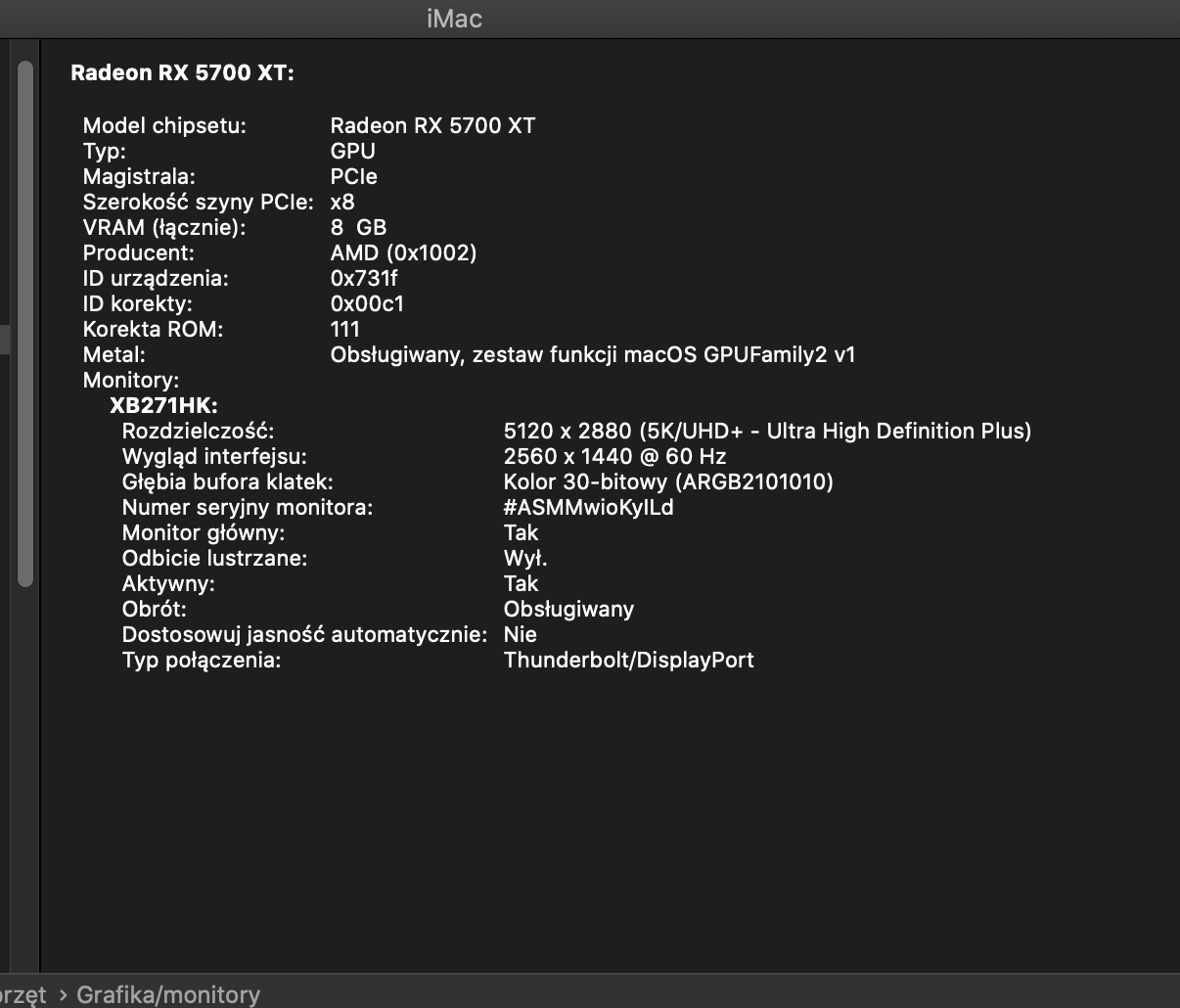Select the Radeon RX 5700 XT heading
The height and width of the screenshot is (1008, 1180).
point(182,73)
